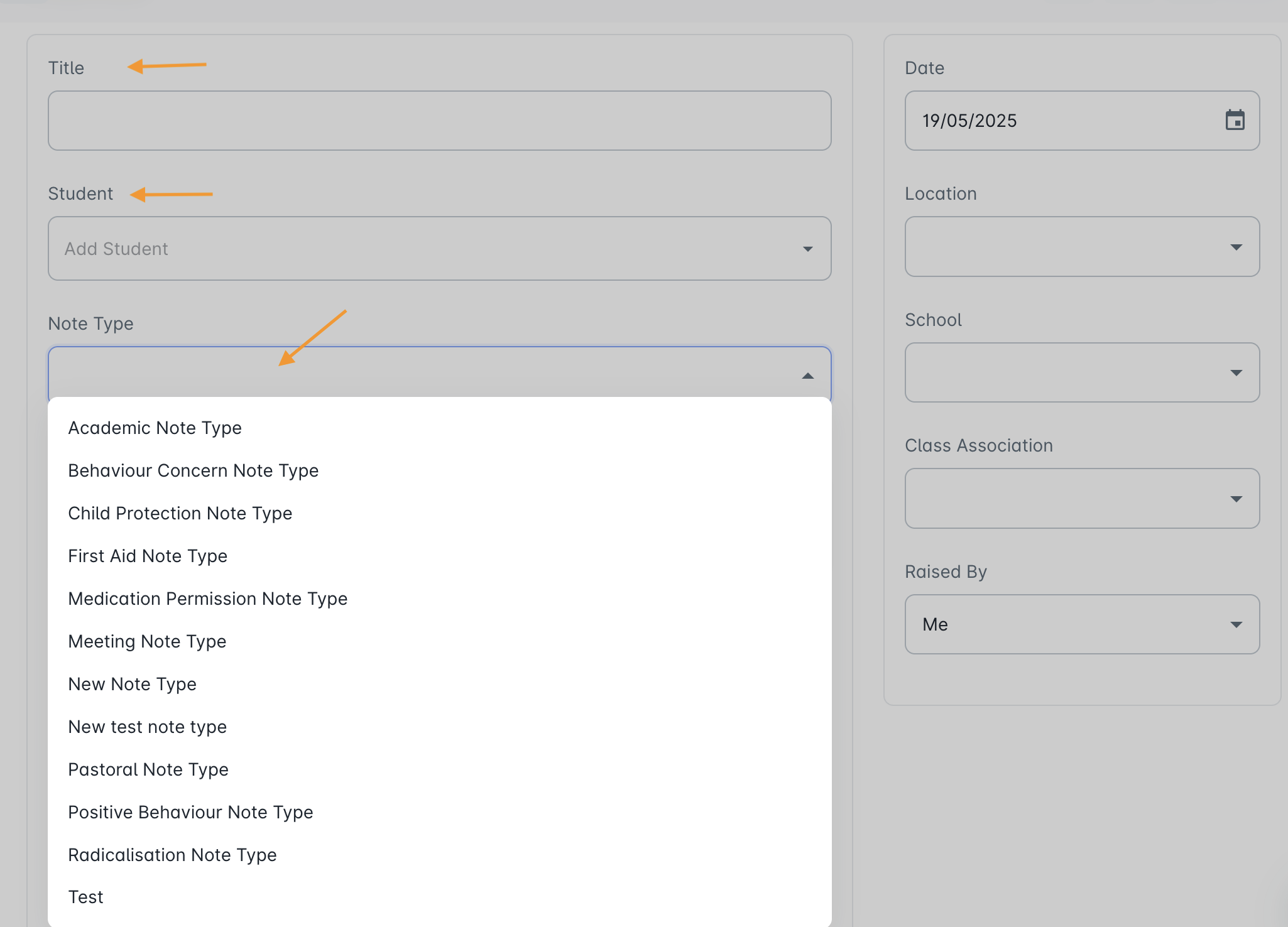Image resolution: width=1288 pixels, height=927 pixels.
Task: Select New test note type
Action: tap(440, 727)
